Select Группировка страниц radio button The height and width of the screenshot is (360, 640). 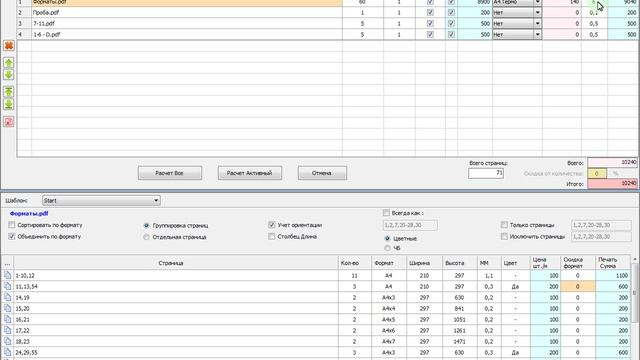click(146, 225)
